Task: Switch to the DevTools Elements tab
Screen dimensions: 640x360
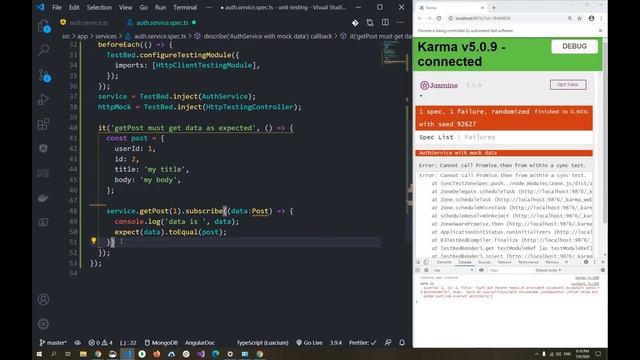Action: (444, 262)
